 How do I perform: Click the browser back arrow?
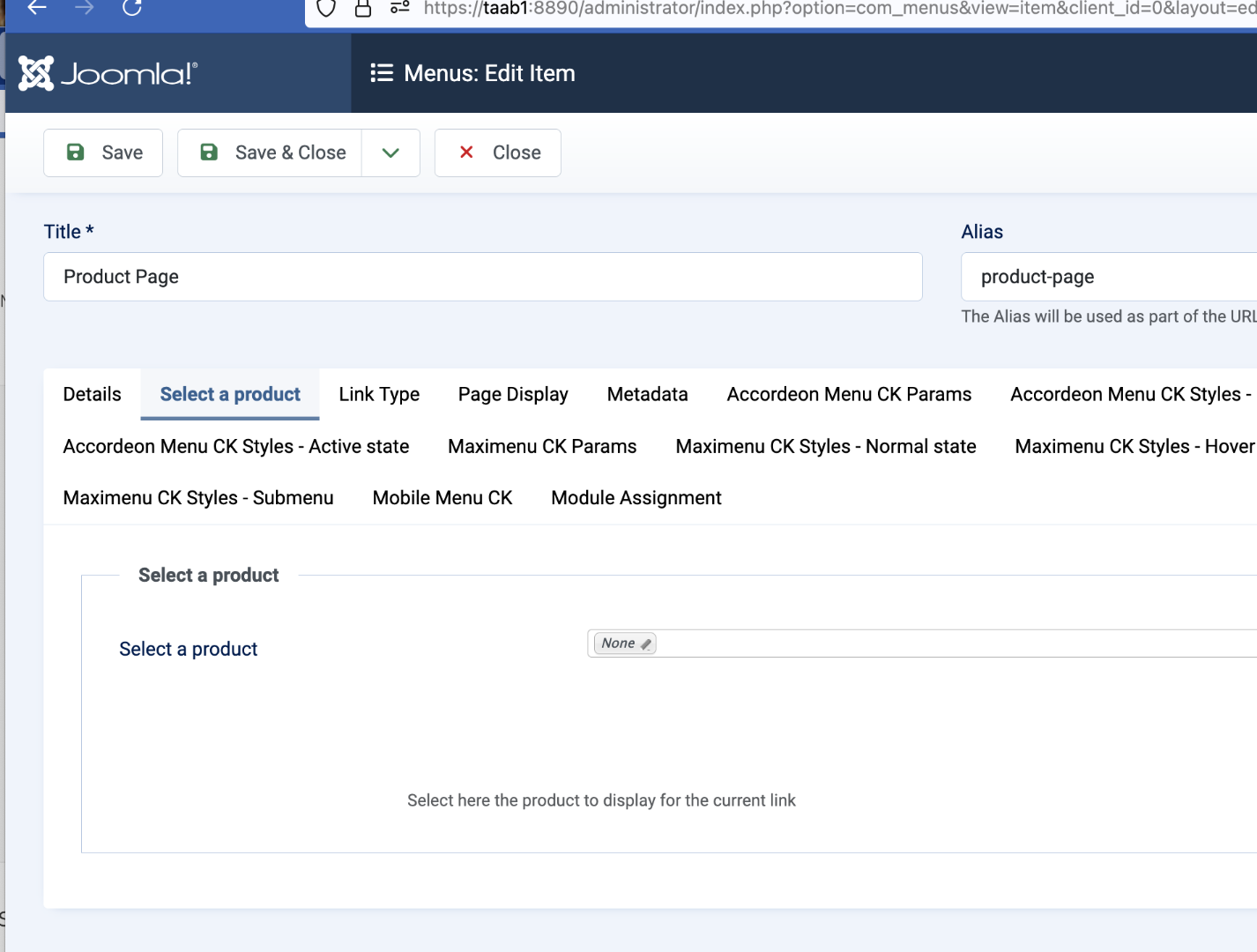tap(37, 8)
